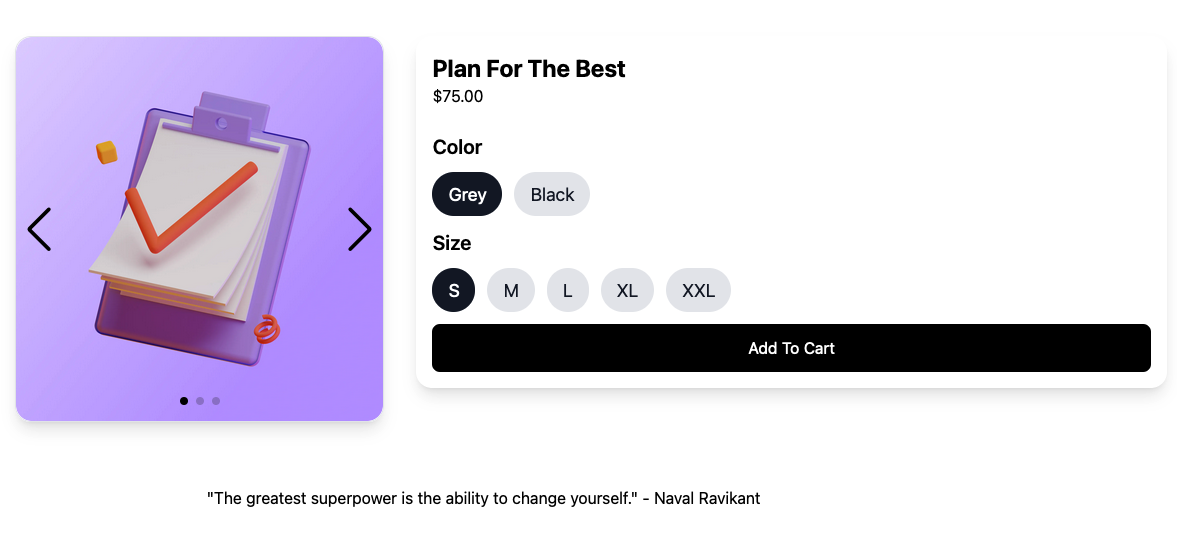Select the first carousel dot indicator
1177x535 pixels.
tap(184, 401)
